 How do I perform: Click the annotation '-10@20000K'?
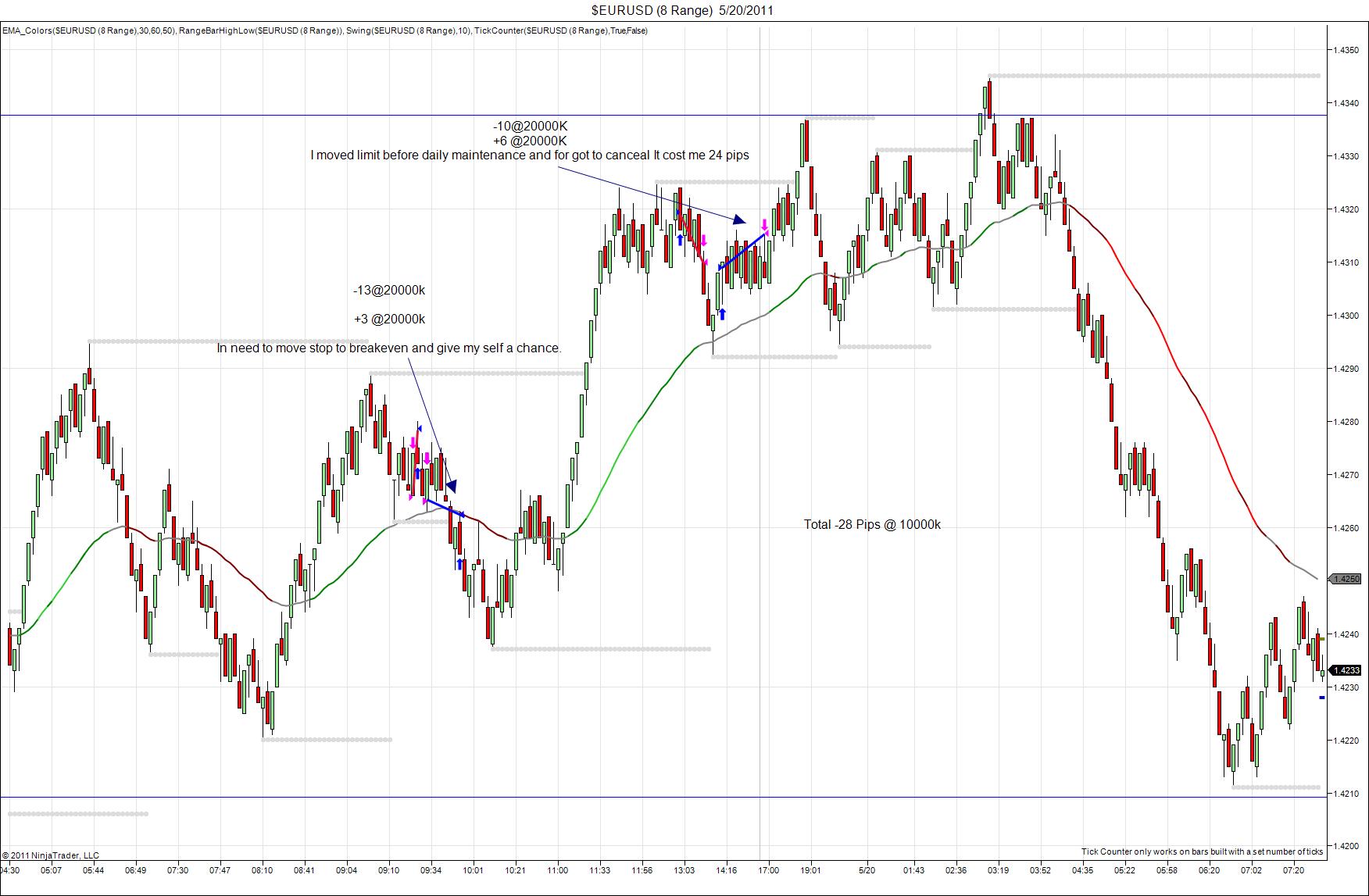tap(530, 127)
